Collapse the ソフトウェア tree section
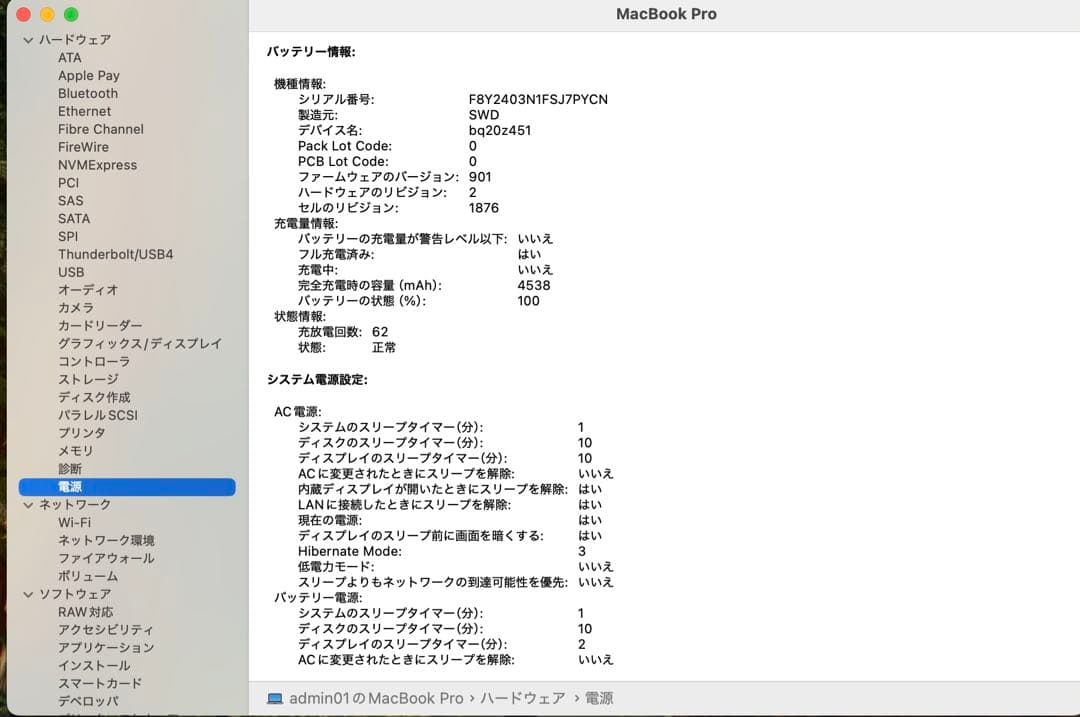The height and width of the screenshot is (717, 1080). pyautogui.click(x=28, y=593)
